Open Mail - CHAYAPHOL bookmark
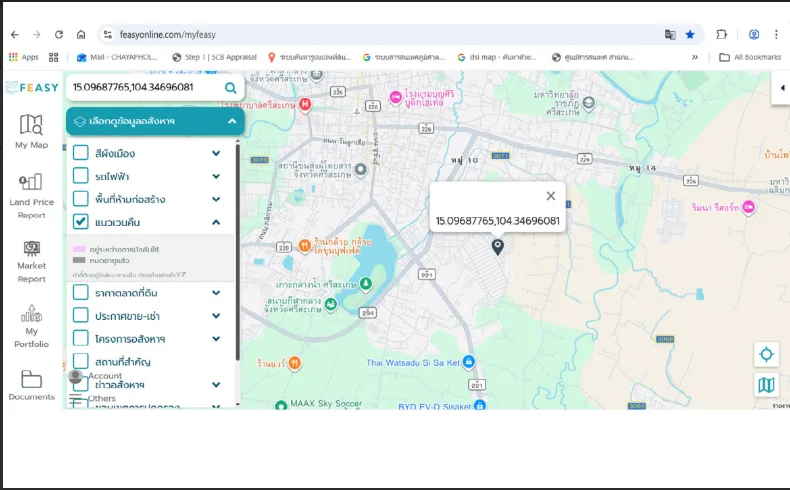The image size is (790, 490). [116, 57]
